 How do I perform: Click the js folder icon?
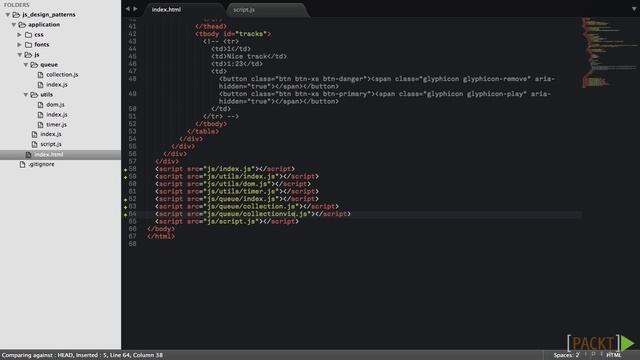(28, 55)
